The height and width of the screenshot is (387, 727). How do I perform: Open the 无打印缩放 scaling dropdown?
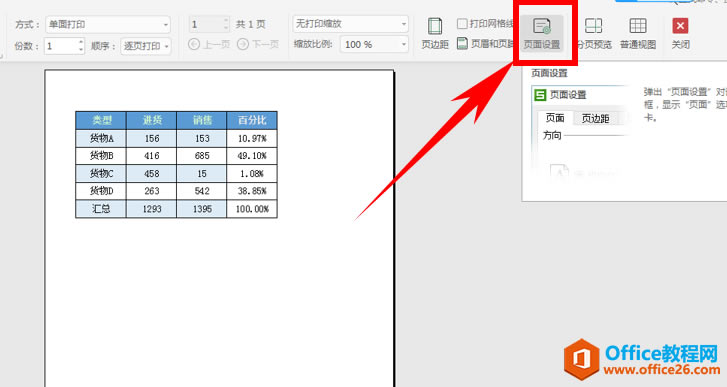tap(351, 24)
